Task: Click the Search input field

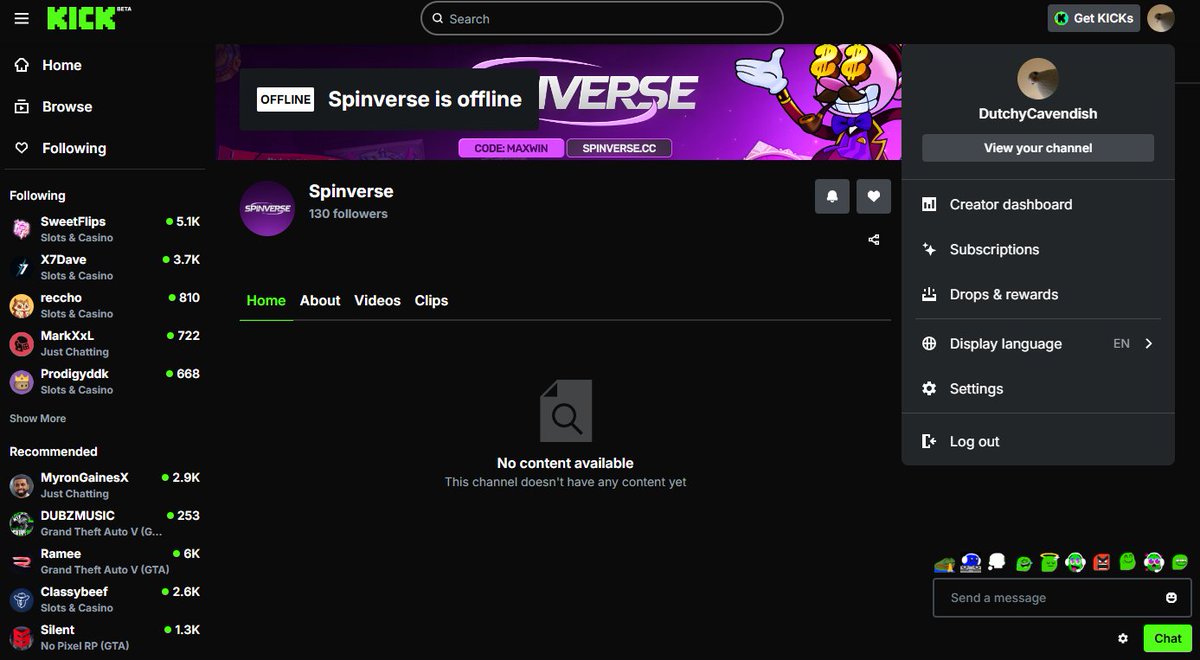Action: (602, 18)
